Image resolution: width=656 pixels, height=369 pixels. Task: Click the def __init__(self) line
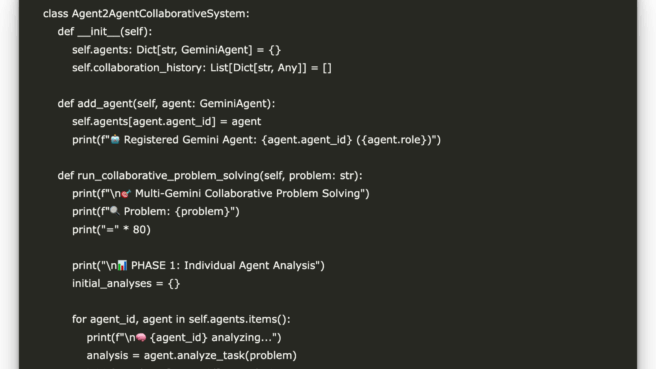(105, 32)
